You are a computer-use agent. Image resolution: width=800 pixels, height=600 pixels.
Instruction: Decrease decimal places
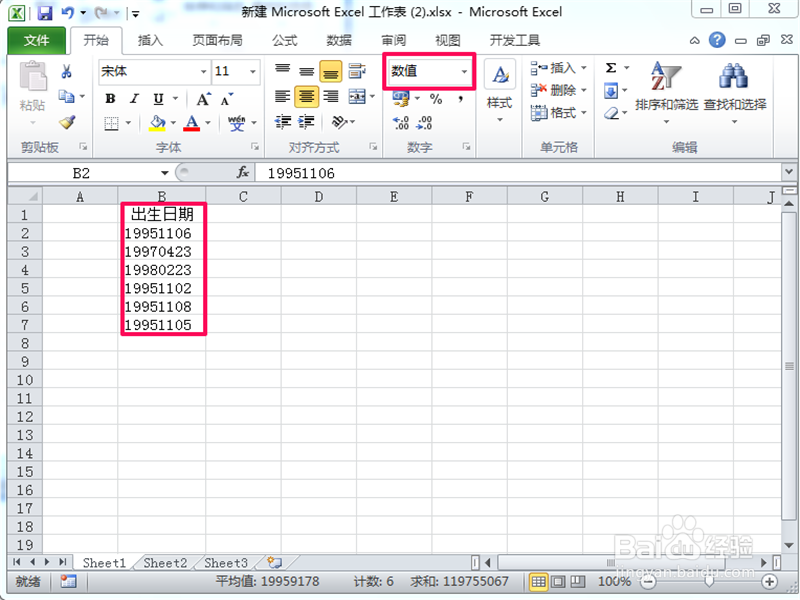click(x=424, y=123)
